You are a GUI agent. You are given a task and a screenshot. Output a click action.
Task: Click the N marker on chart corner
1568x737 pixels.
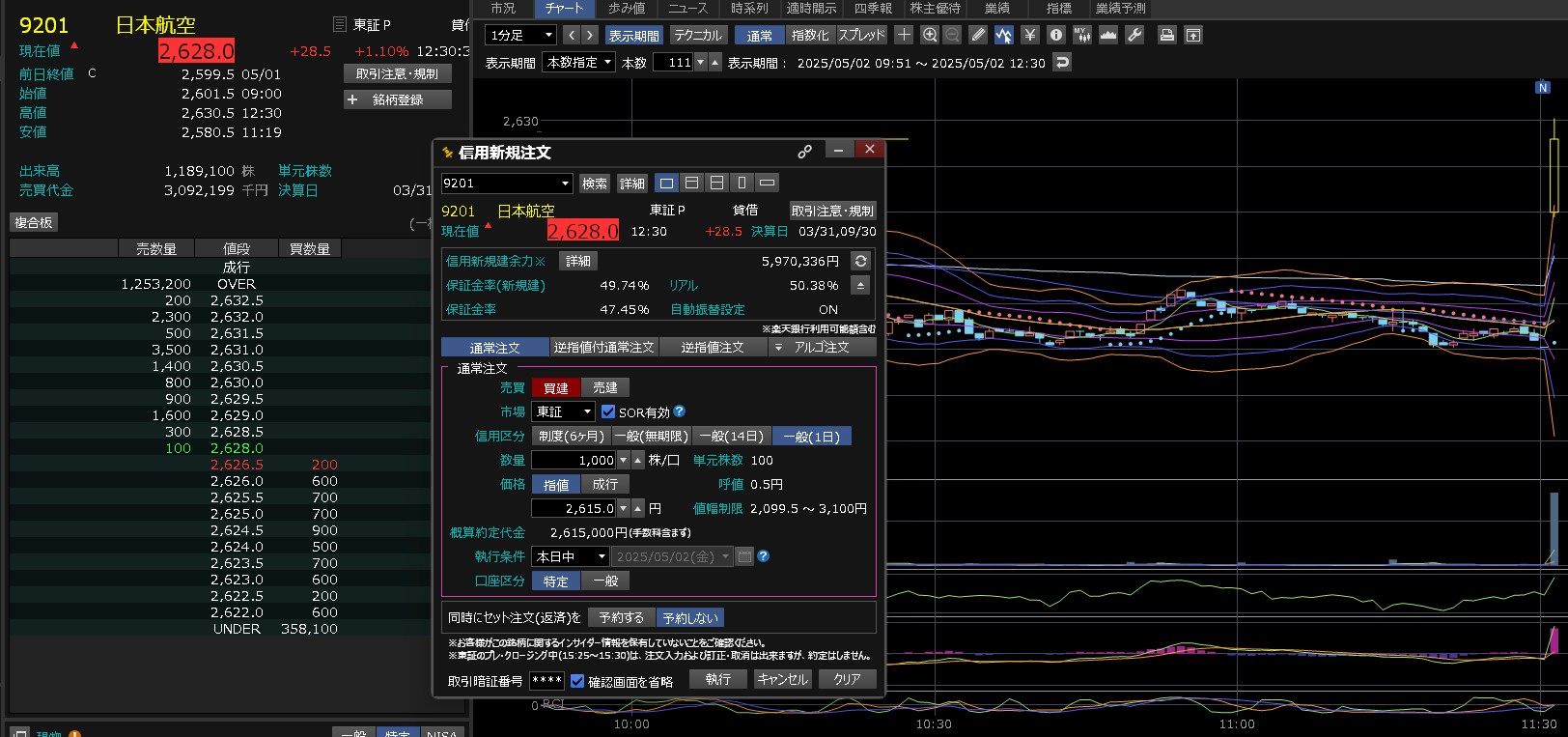click(x=1543, y=88)
